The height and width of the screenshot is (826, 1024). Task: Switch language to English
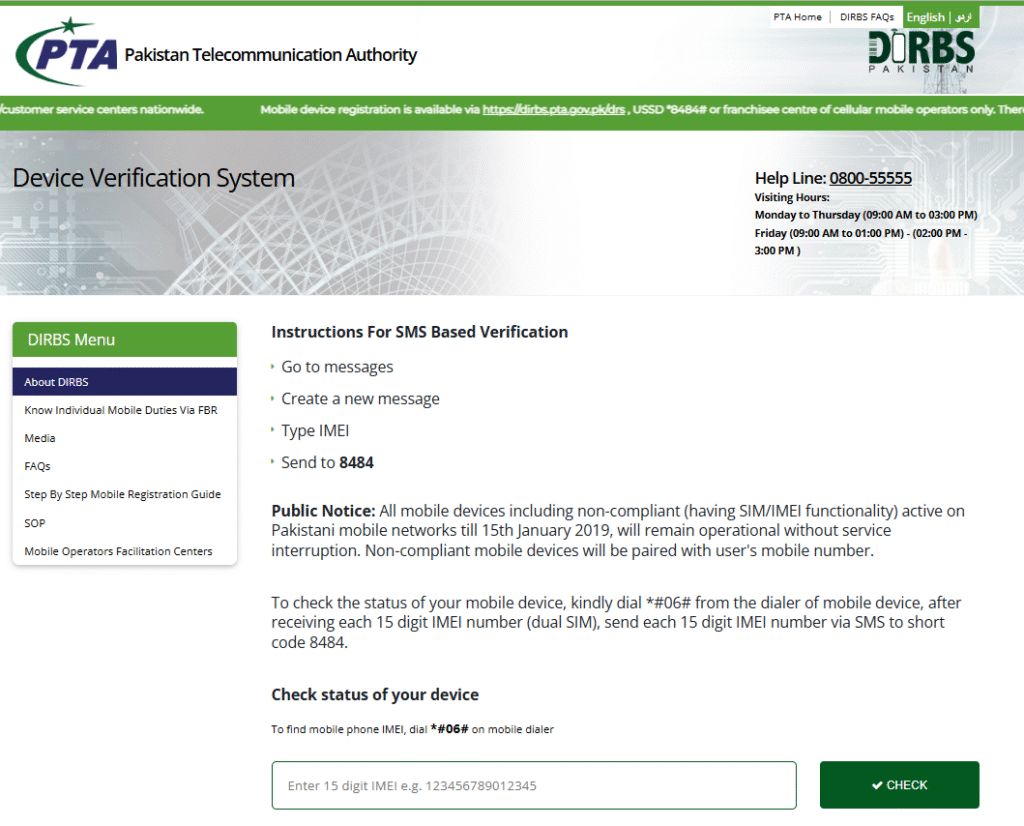coord(925,17)
